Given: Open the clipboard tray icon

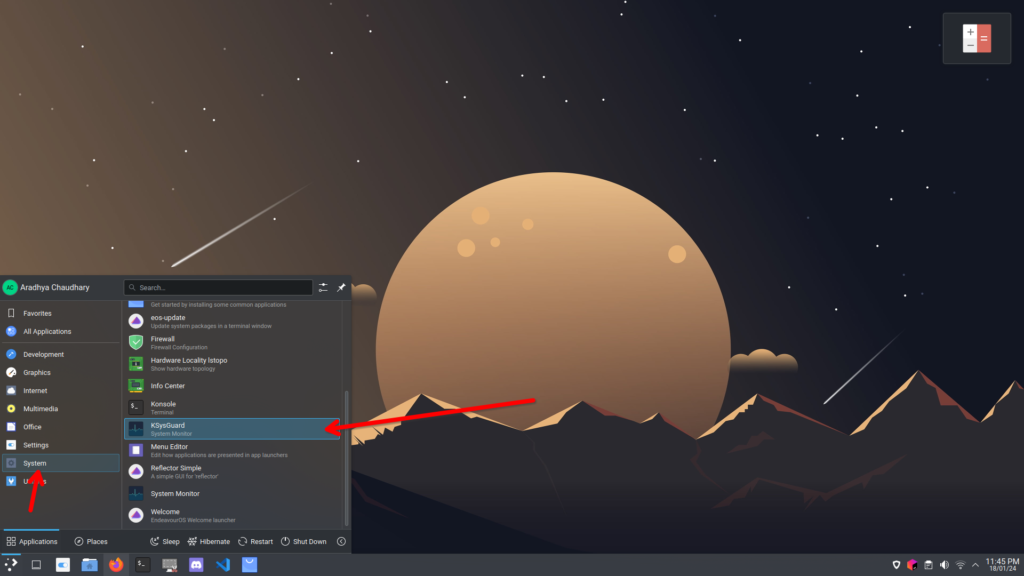Looking at the screenshot, I should point(928,565).
